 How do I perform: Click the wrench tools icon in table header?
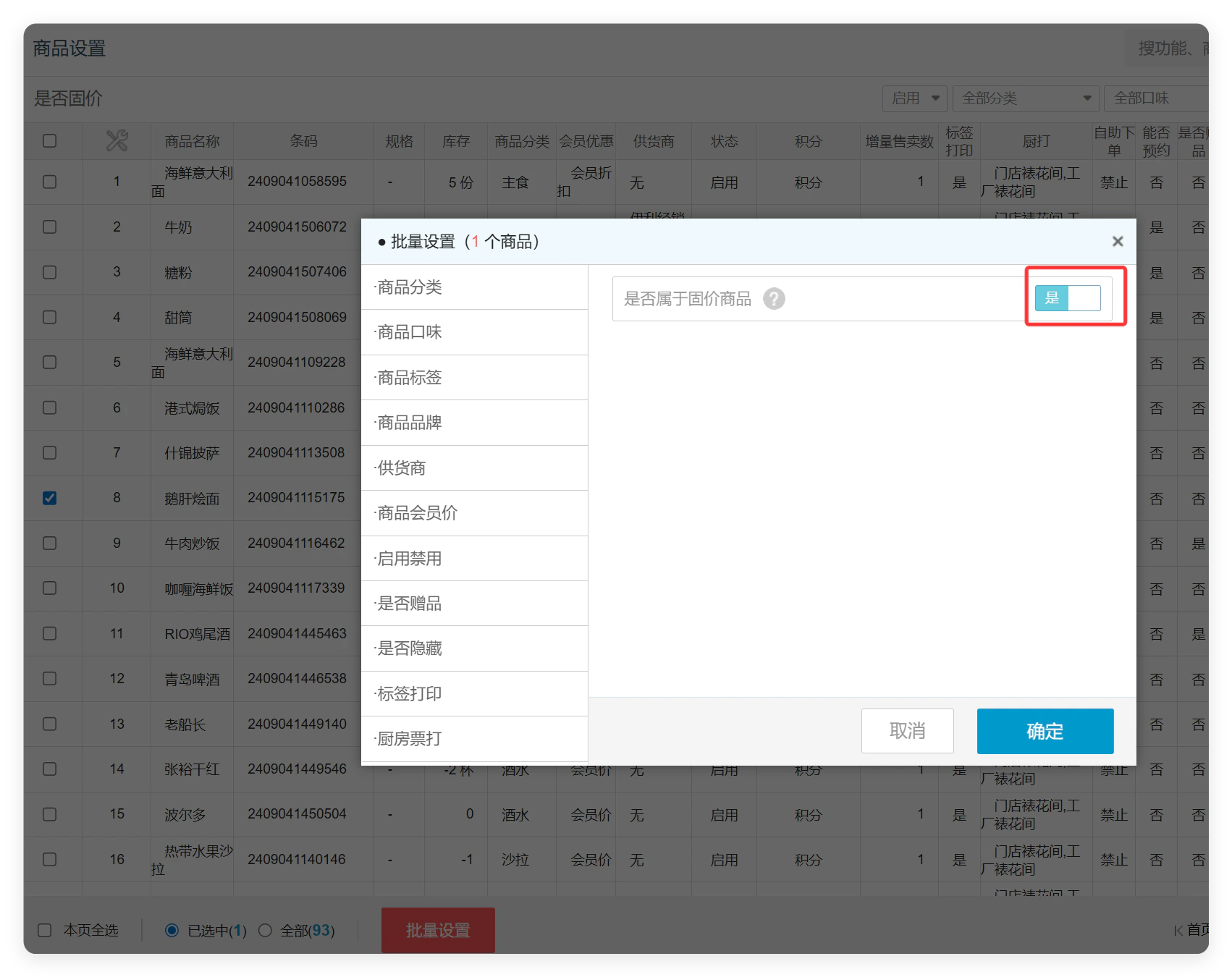(117, 140)
